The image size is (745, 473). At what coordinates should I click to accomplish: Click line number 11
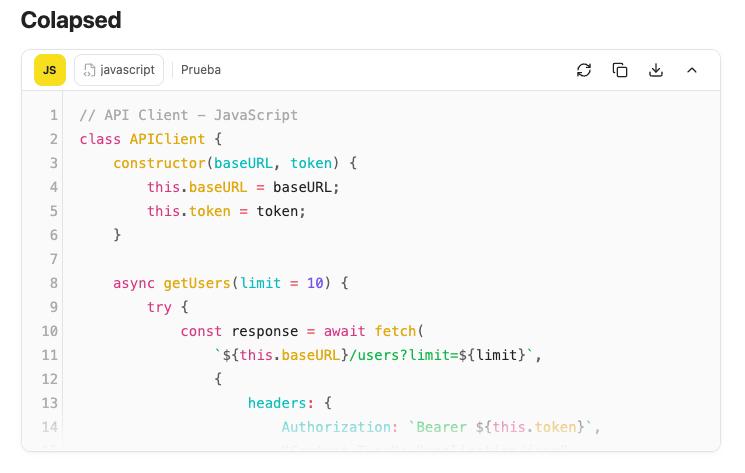pos(50,355)
